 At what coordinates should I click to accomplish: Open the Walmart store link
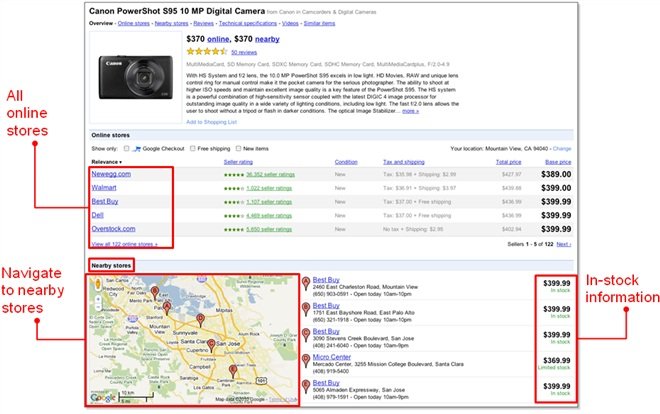pos(104,188)
